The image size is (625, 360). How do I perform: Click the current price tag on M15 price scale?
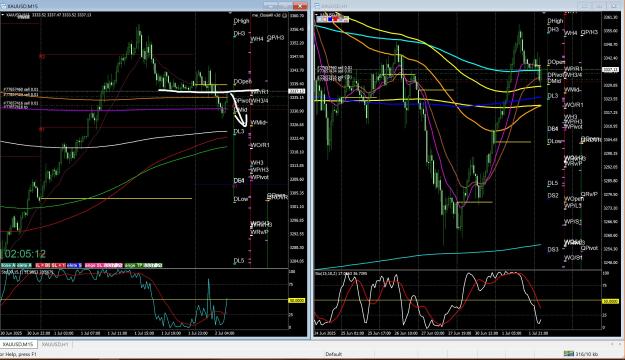(297, 91)
